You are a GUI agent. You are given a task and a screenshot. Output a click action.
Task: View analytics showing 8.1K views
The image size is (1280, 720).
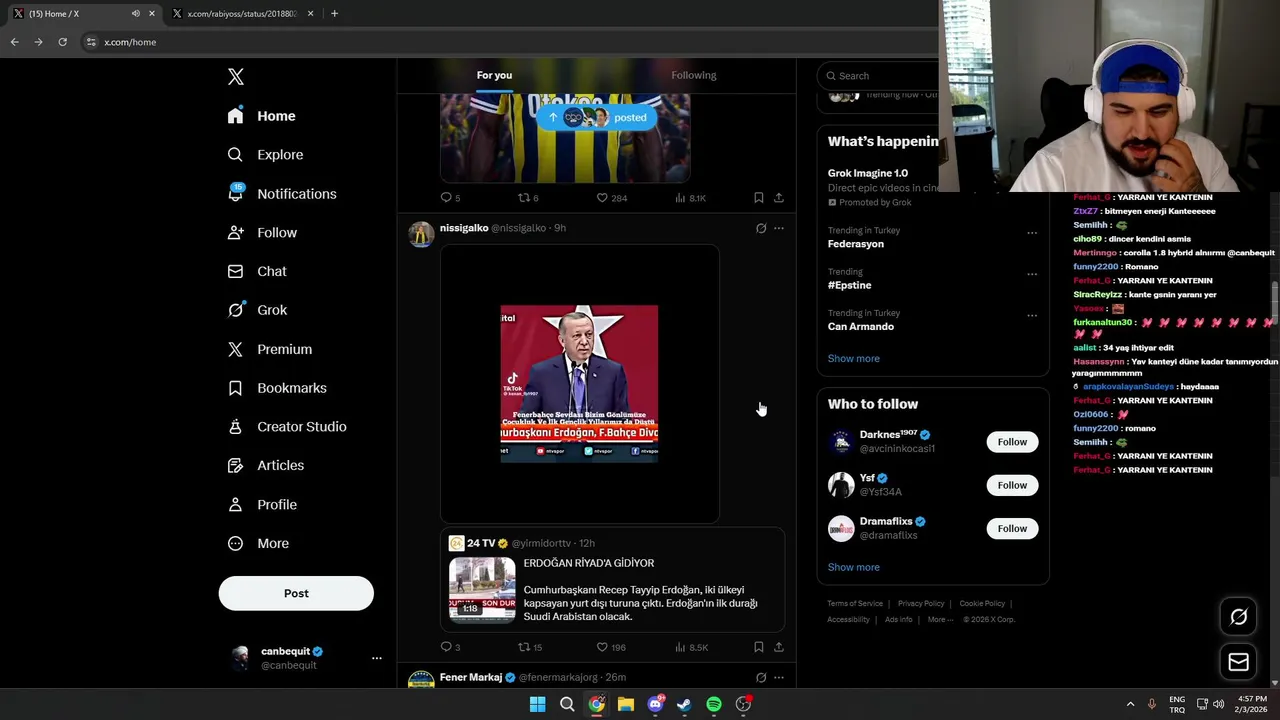click(691, 198)
